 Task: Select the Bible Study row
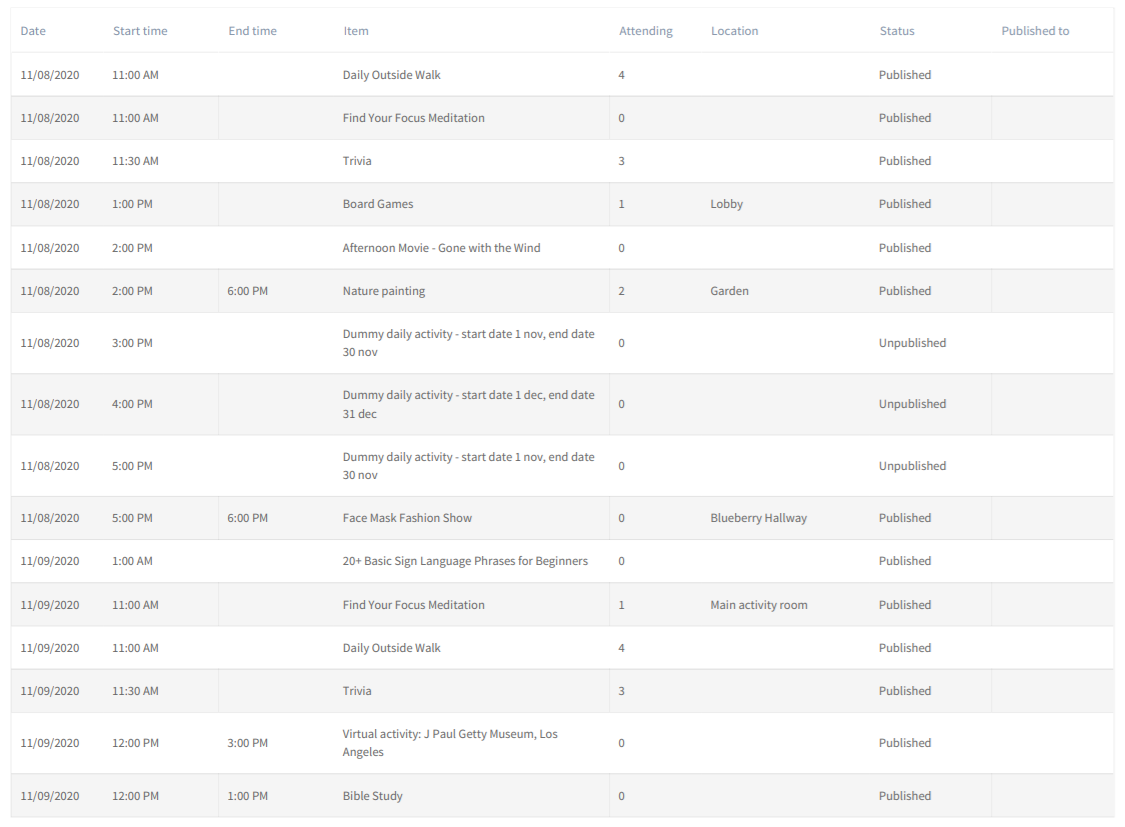(372, 796)
